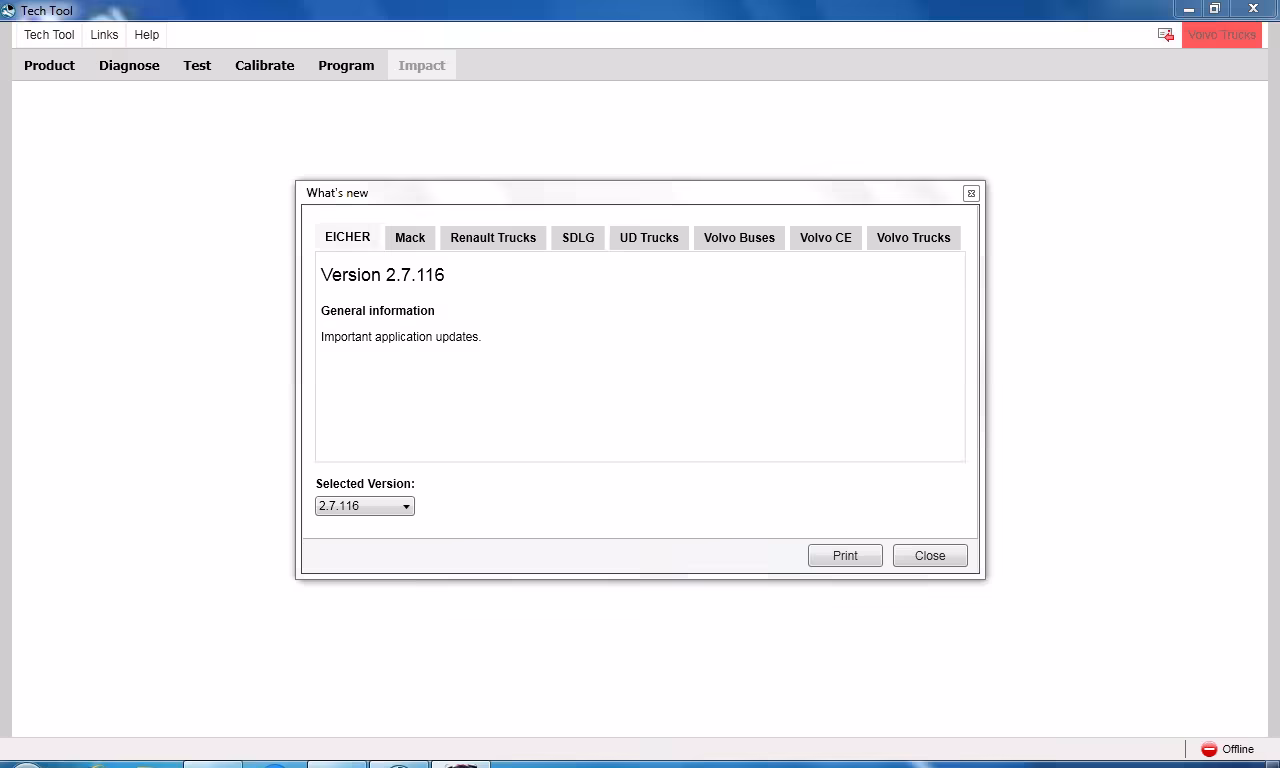
Task: Minimize the Tech Tool window
Action: [1189, 9]
